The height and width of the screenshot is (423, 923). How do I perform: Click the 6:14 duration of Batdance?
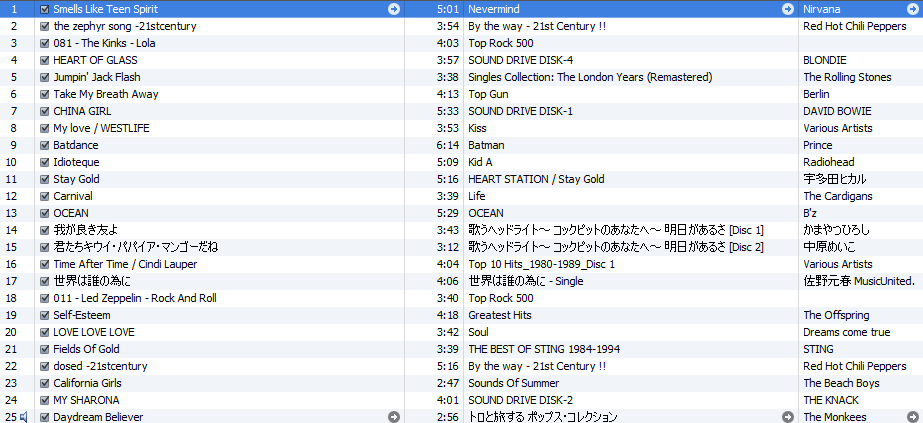tap(447, 145)
